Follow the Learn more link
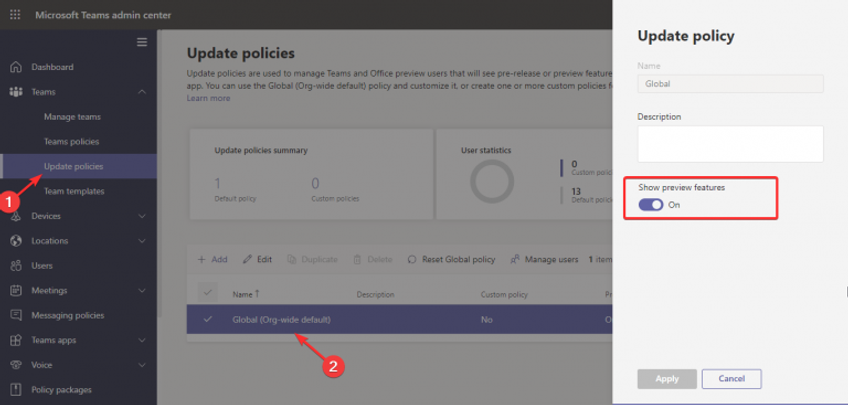Screen dimensions: 848x405 pos(208,98)
